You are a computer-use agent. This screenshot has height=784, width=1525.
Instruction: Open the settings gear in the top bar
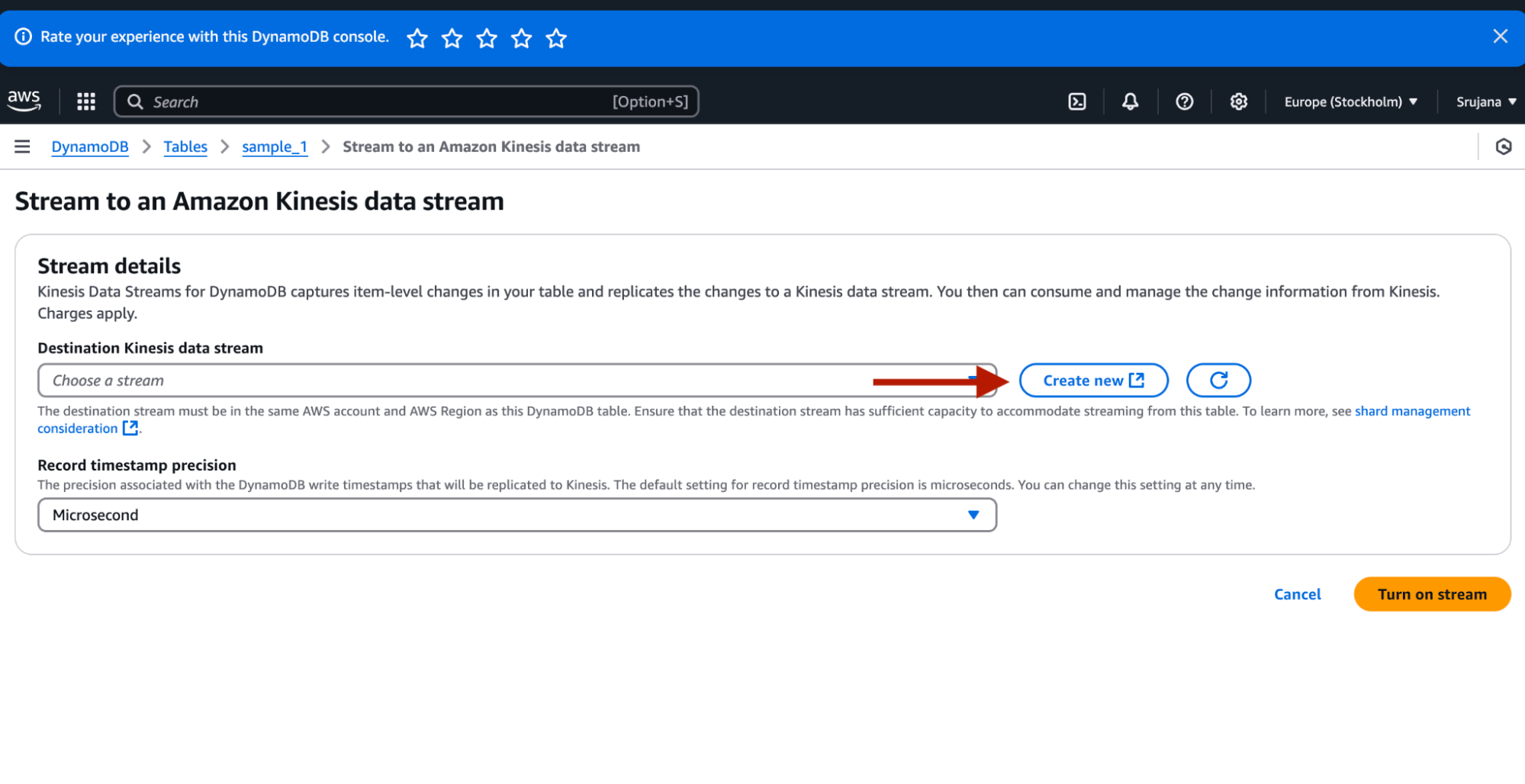point(1238,101)
